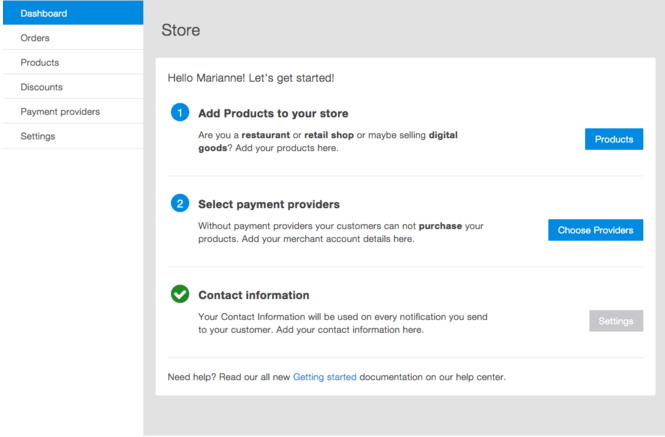The image size is (665, 437).
Task: Click the step 2 number badge
Action: (180, 203)
